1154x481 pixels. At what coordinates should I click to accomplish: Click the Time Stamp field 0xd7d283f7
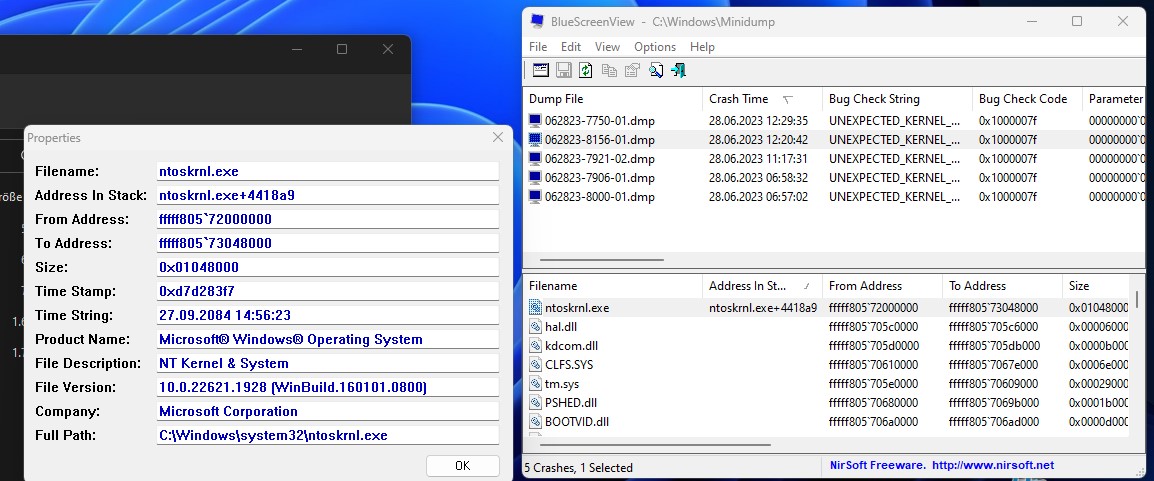coord(328,291)
